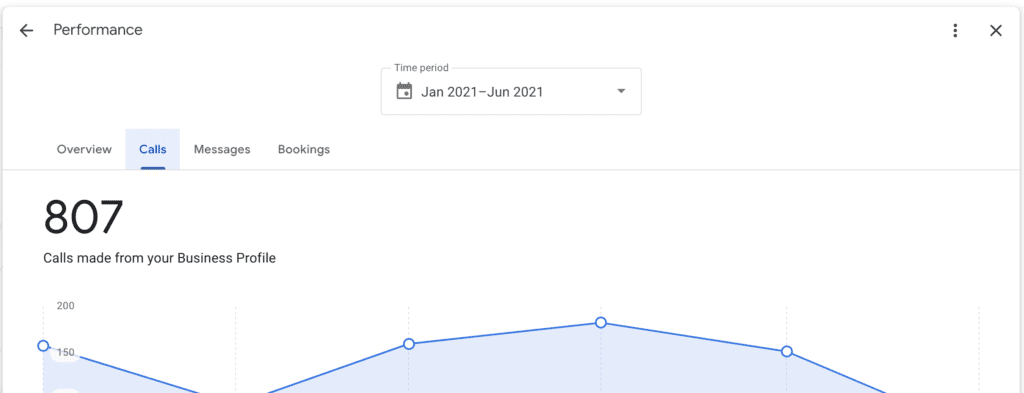Go back using the left arrow icon
Screen dimensions: 1024x393
[26, 31]
